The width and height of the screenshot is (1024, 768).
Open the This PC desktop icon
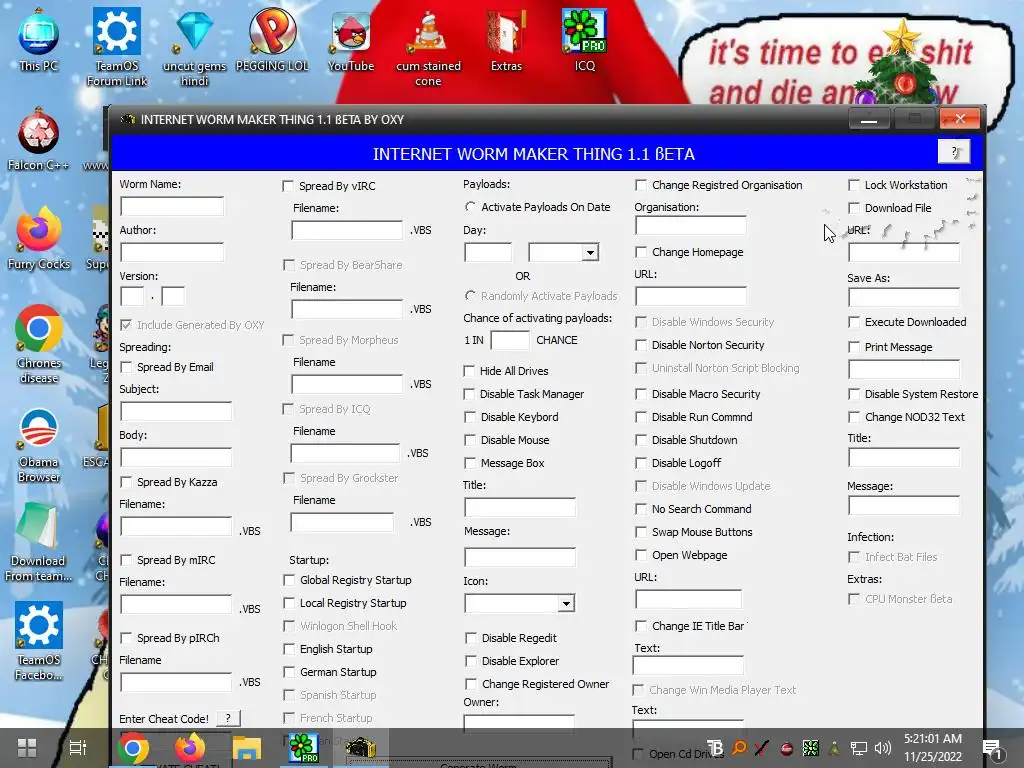click(x=39, y=39)
